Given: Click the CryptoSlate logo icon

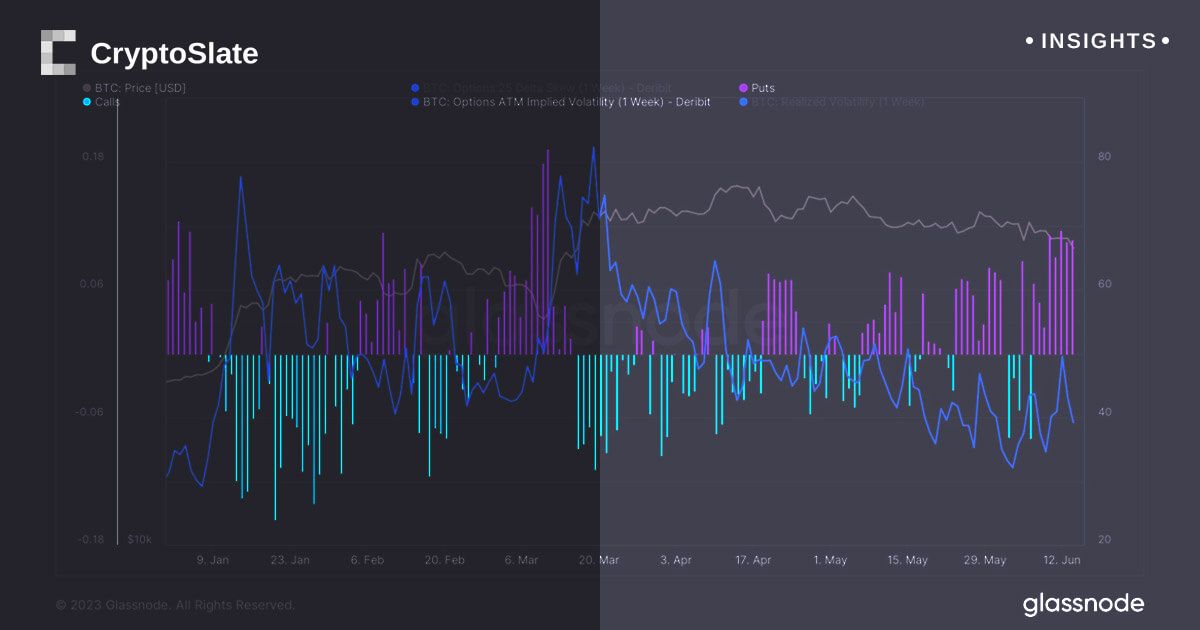Looking at the screenshot, I should pos(58,53).
